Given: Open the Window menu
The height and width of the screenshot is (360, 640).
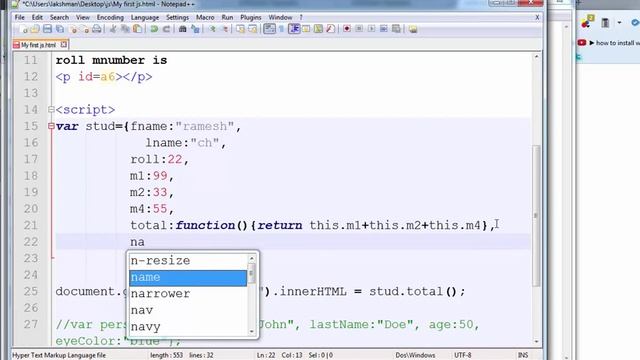Looking at the screenshot, I should tap(280, 18).
